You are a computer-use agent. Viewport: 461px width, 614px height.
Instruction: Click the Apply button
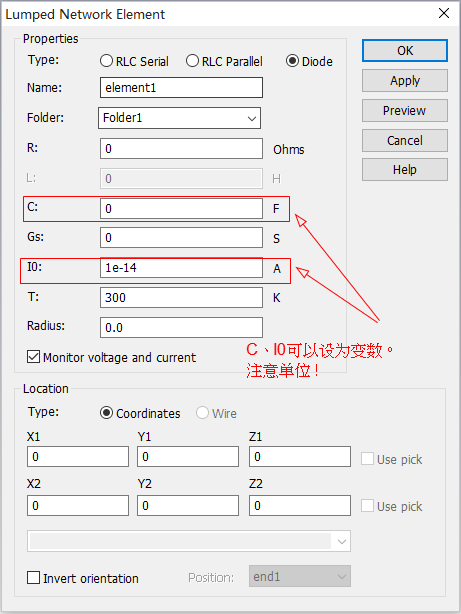click(x=405, y=81)
